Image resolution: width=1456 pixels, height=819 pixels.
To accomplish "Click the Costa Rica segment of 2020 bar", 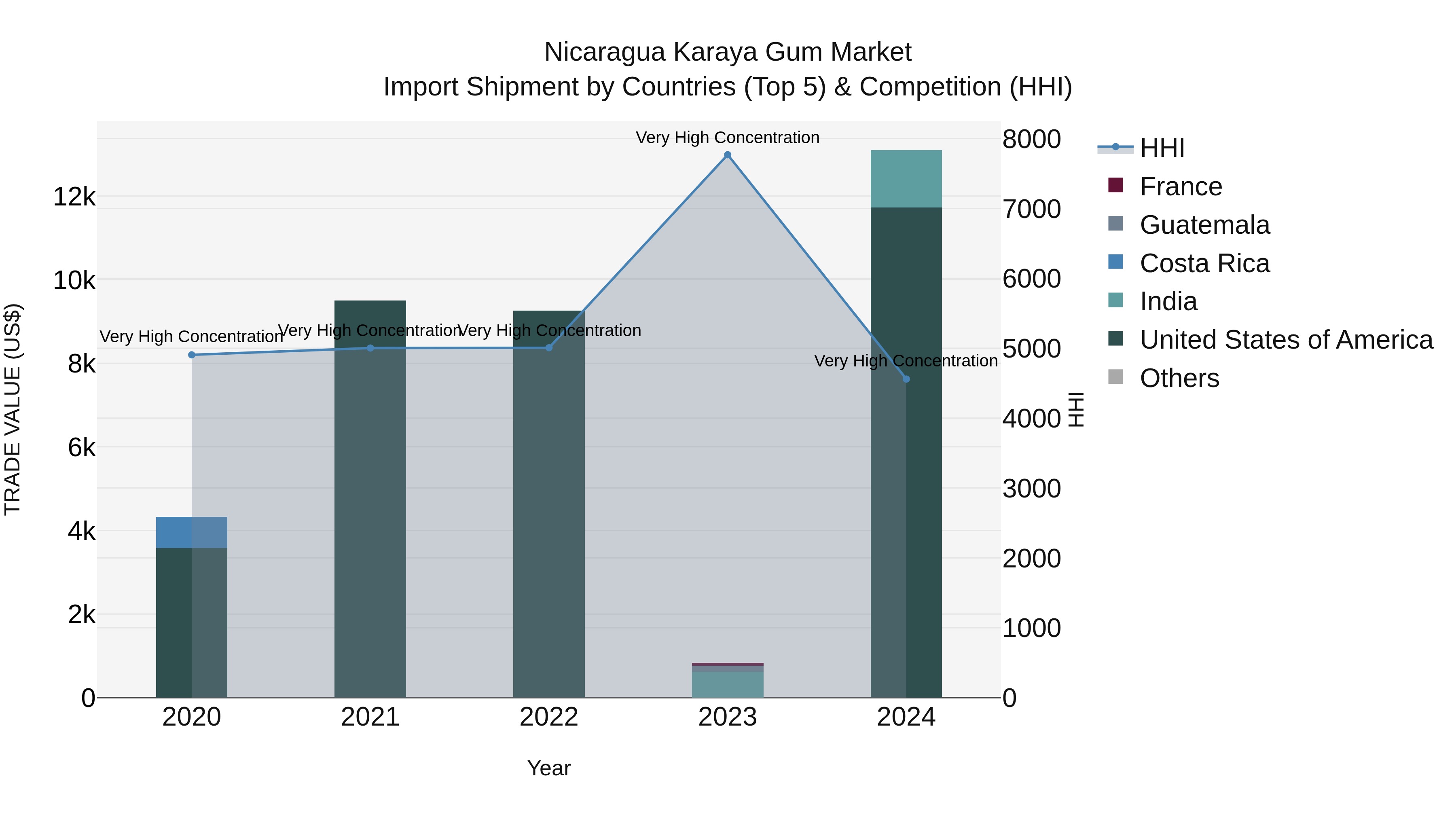I will click(192, 532).
